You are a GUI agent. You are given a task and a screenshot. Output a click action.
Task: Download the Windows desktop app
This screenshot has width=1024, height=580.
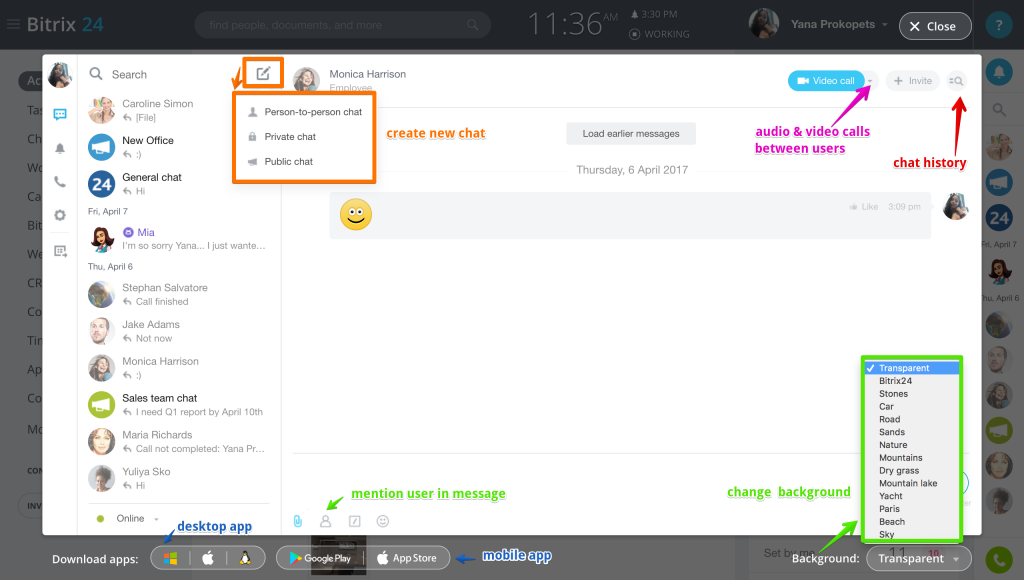coord(170,558)
